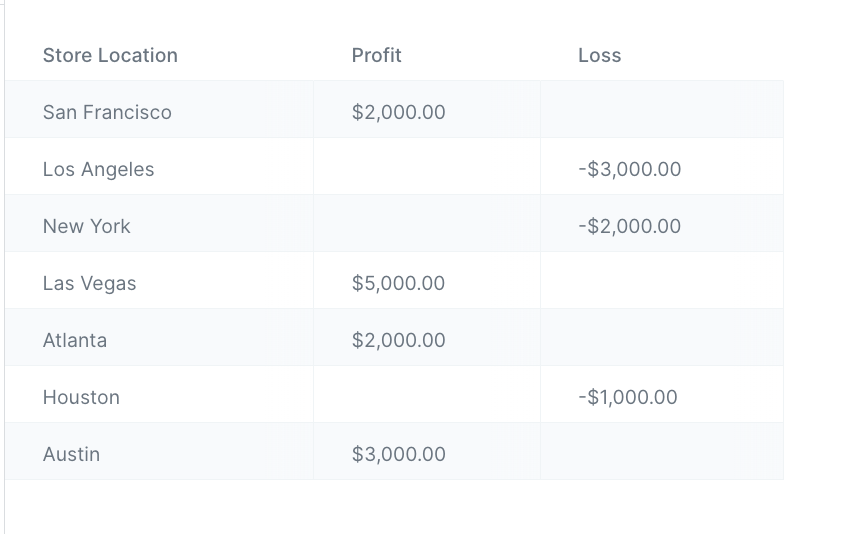Click the $3,000.00 profit value
848x534 pixels.
(x=398, y=455)
